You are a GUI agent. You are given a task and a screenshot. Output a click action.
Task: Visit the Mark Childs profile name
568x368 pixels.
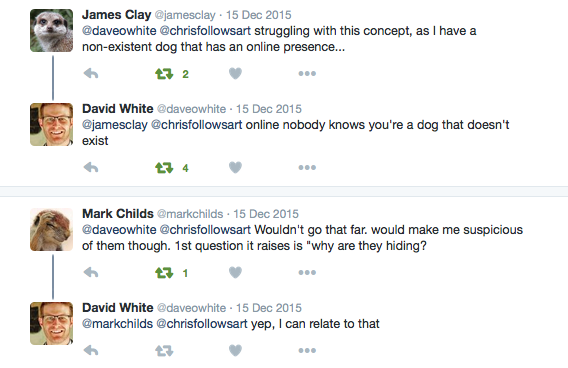118,214
